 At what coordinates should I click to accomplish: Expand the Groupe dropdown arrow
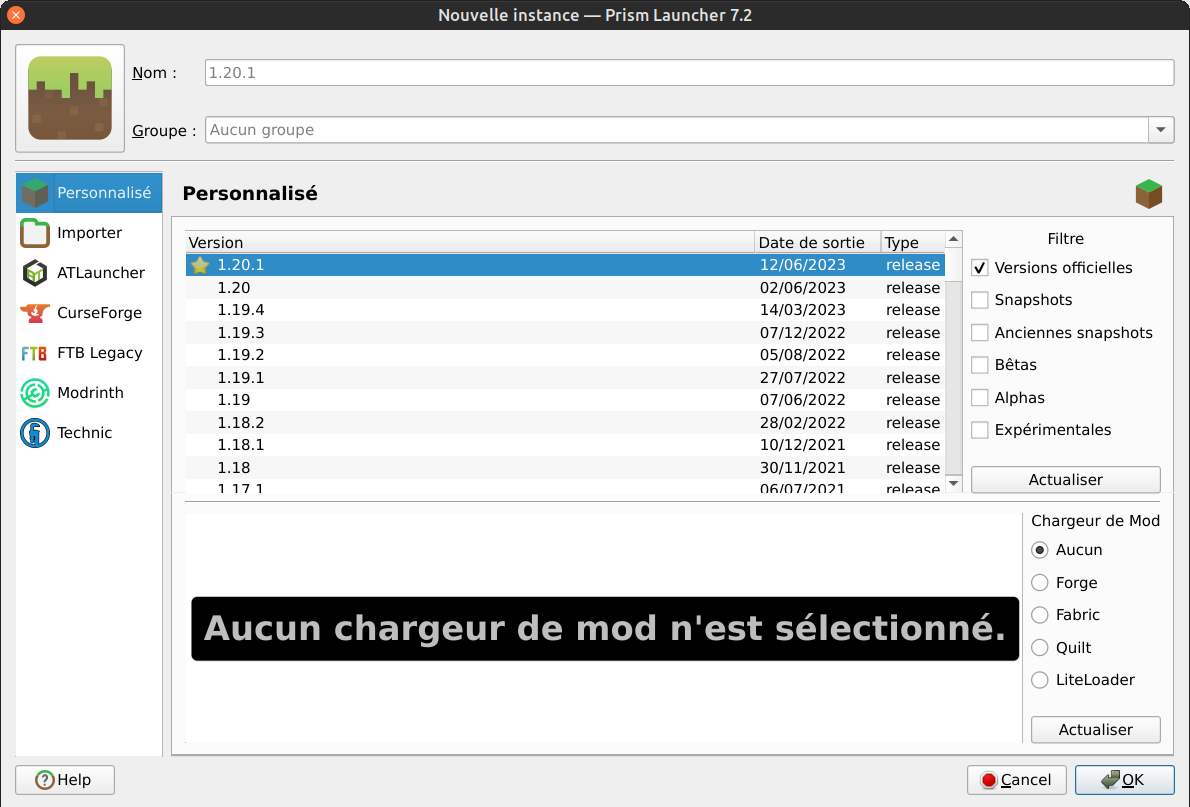[x=1160, y=130]
